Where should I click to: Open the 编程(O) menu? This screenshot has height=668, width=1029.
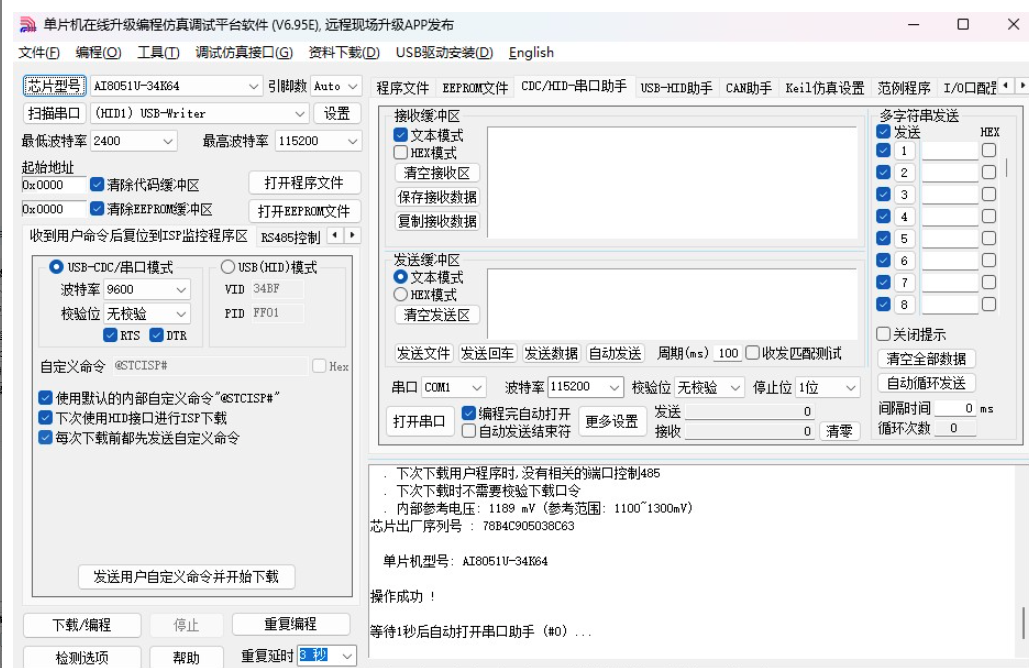pyautogui.click(x=98, y=52)
